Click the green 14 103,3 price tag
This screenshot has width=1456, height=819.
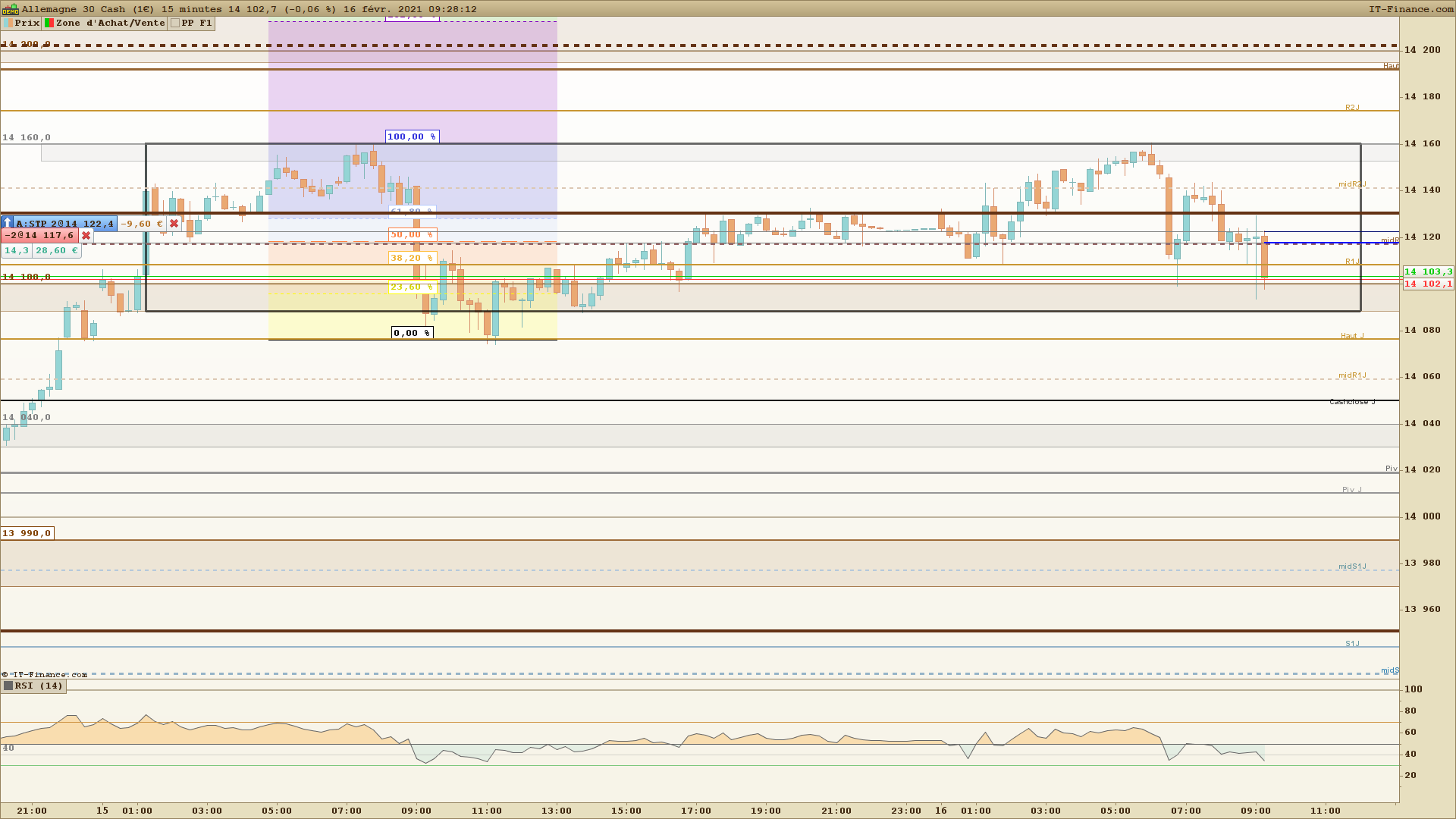[x=1428, y=271]
